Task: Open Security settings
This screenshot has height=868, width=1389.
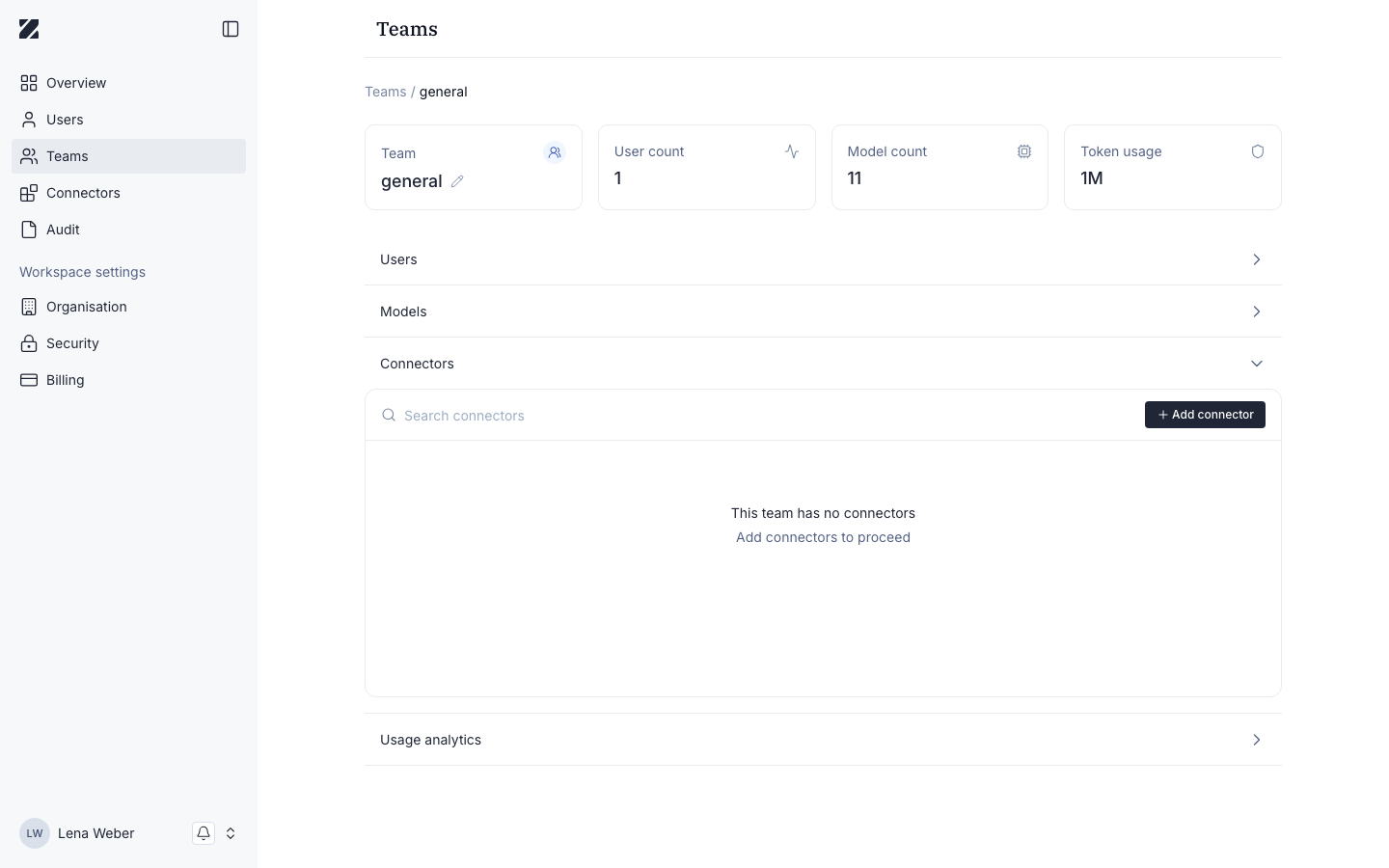Action: pos(128,343)
